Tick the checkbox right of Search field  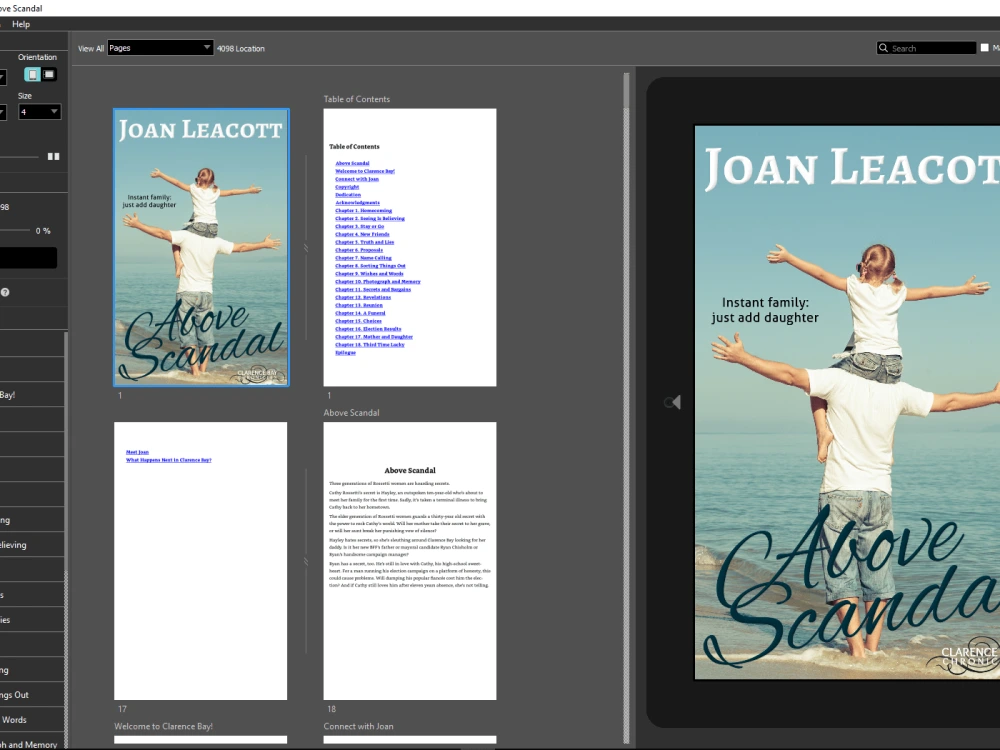tap(985, 47)
